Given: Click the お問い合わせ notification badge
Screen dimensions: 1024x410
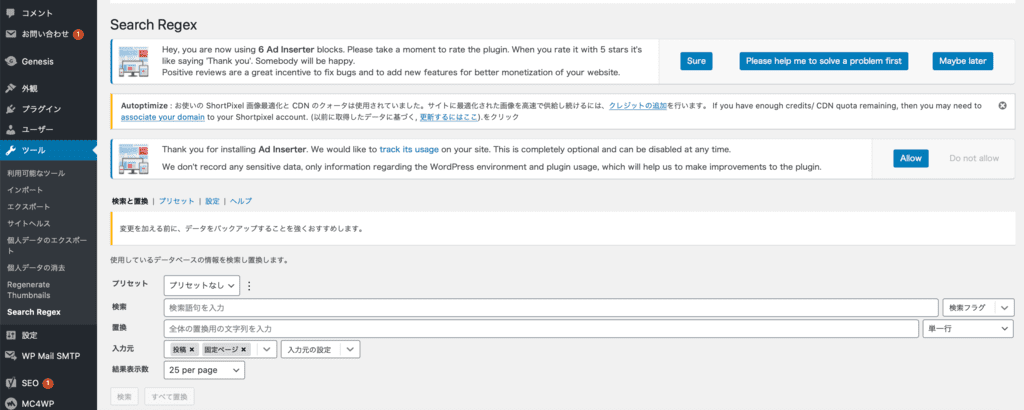Looking at the screenshot, I should 78,34.
